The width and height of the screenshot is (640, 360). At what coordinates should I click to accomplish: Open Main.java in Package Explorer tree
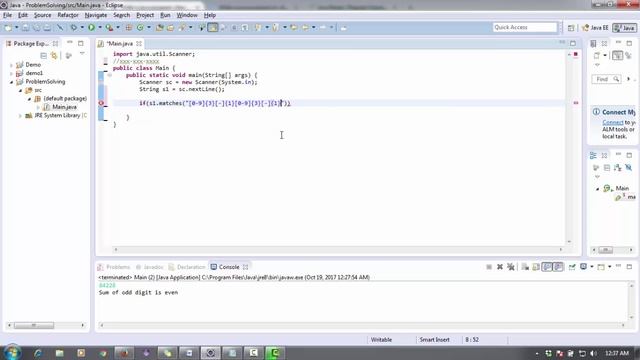(64, 107)
